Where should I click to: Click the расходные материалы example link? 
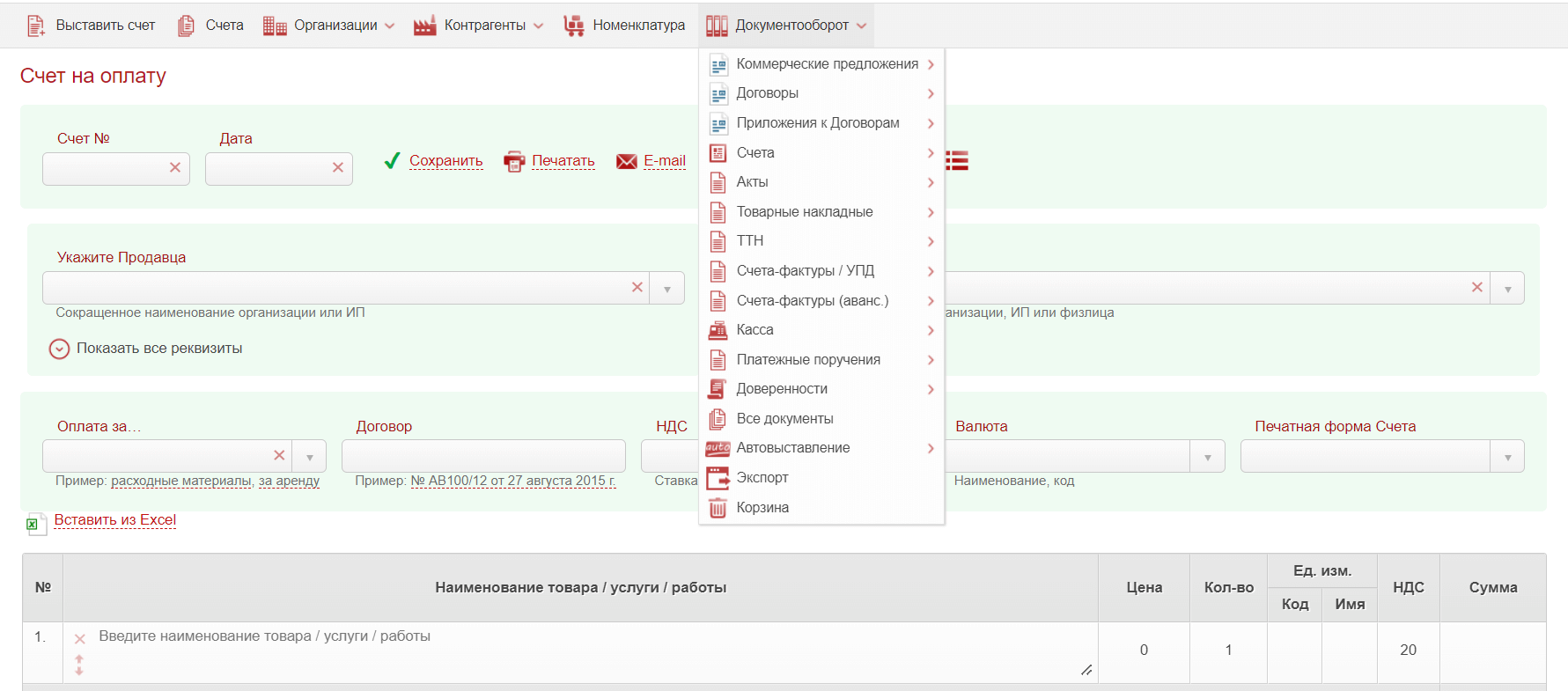(181, 481)
